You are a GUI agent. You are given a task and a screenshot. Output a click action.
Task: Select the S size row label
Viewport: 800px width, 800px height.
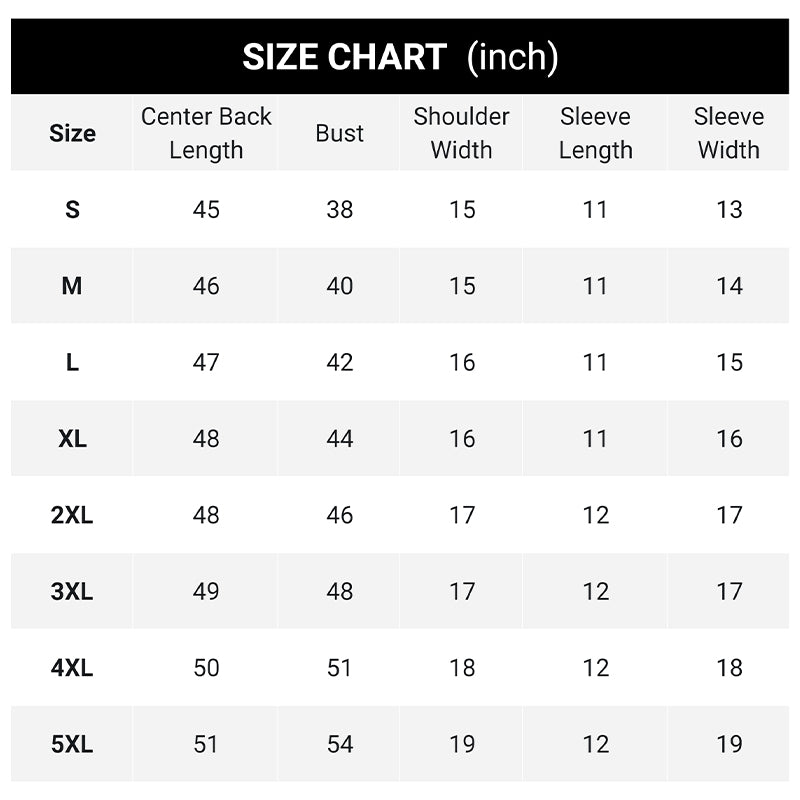coord(72,210)
